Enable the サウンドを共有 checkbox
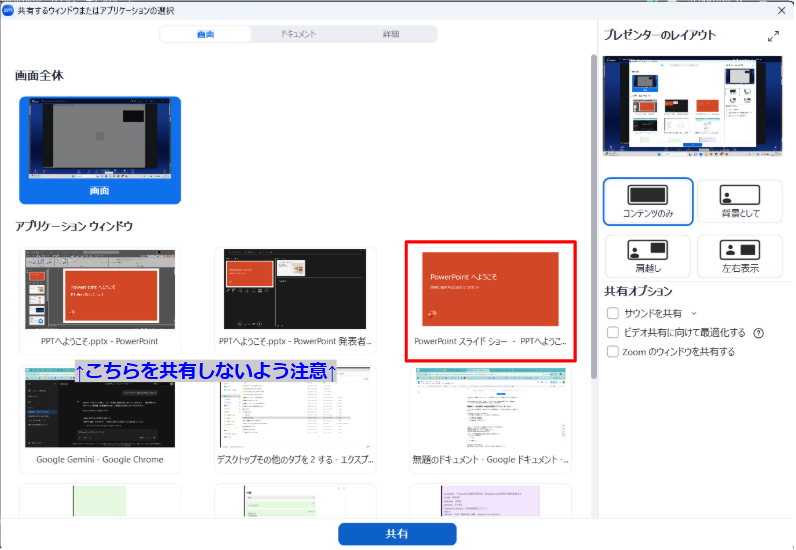 point(613,314)
